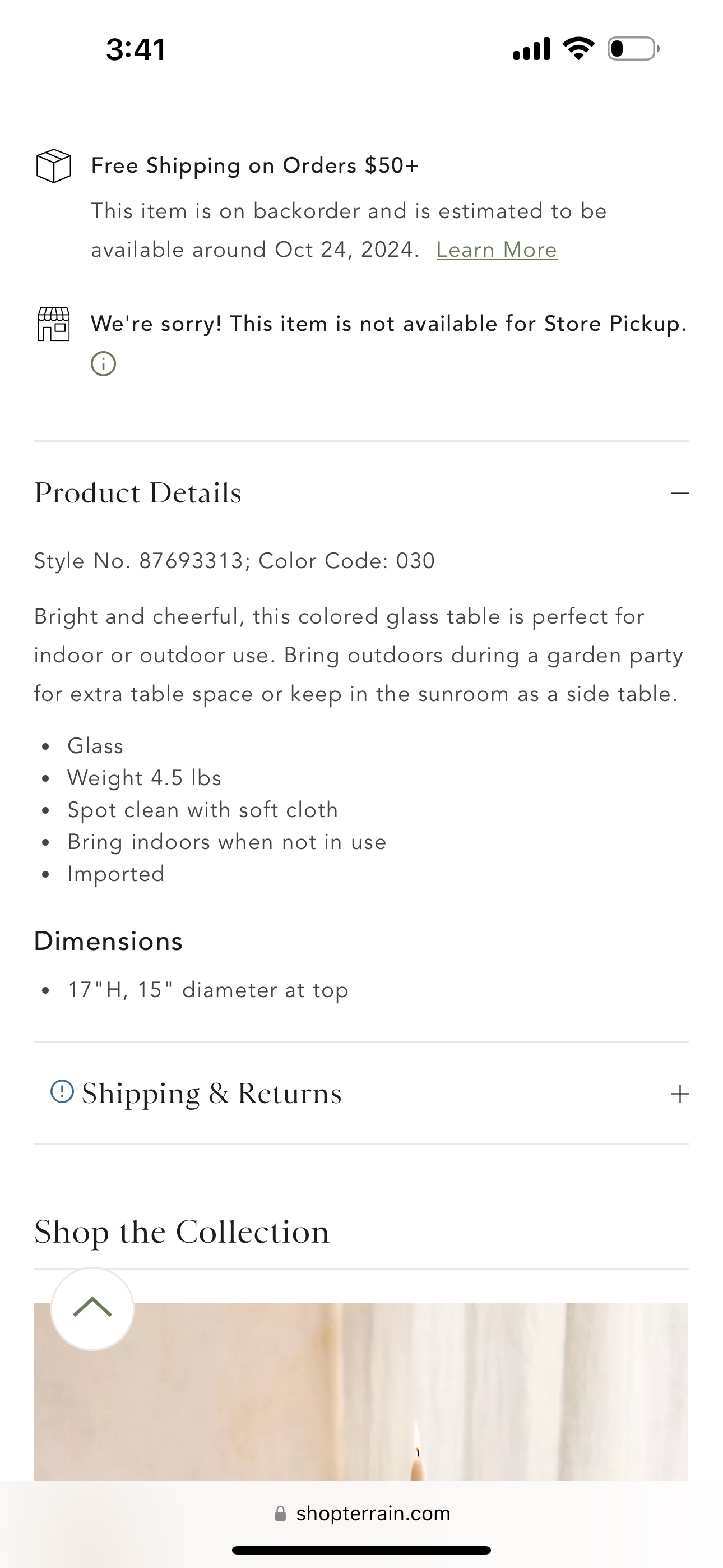Image resolution: width=723 pixels, height=1568 pixels.
Task: Tap the battery indicator icon
Action: pyautogui.click(x=633, y=49)
